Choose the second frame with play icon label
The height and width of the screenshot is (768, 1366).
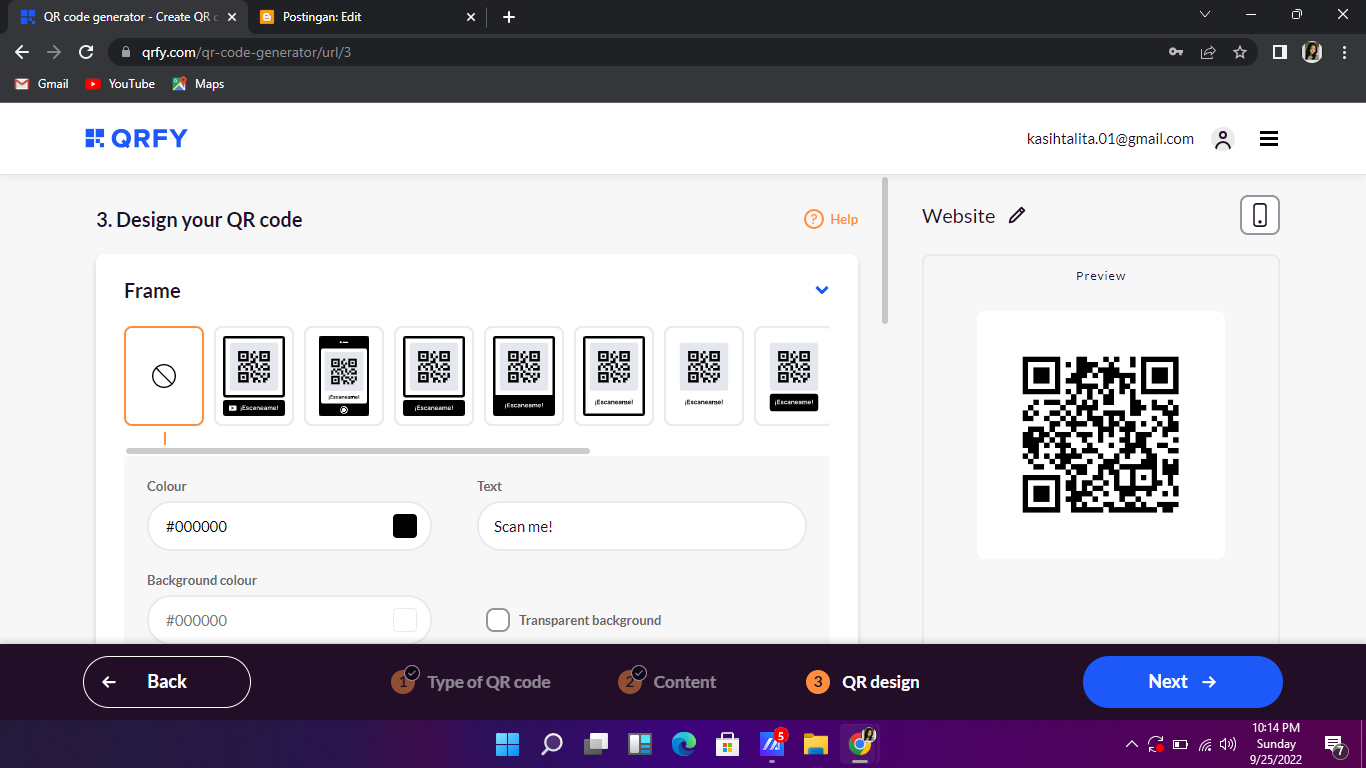[x=254, y=376]
